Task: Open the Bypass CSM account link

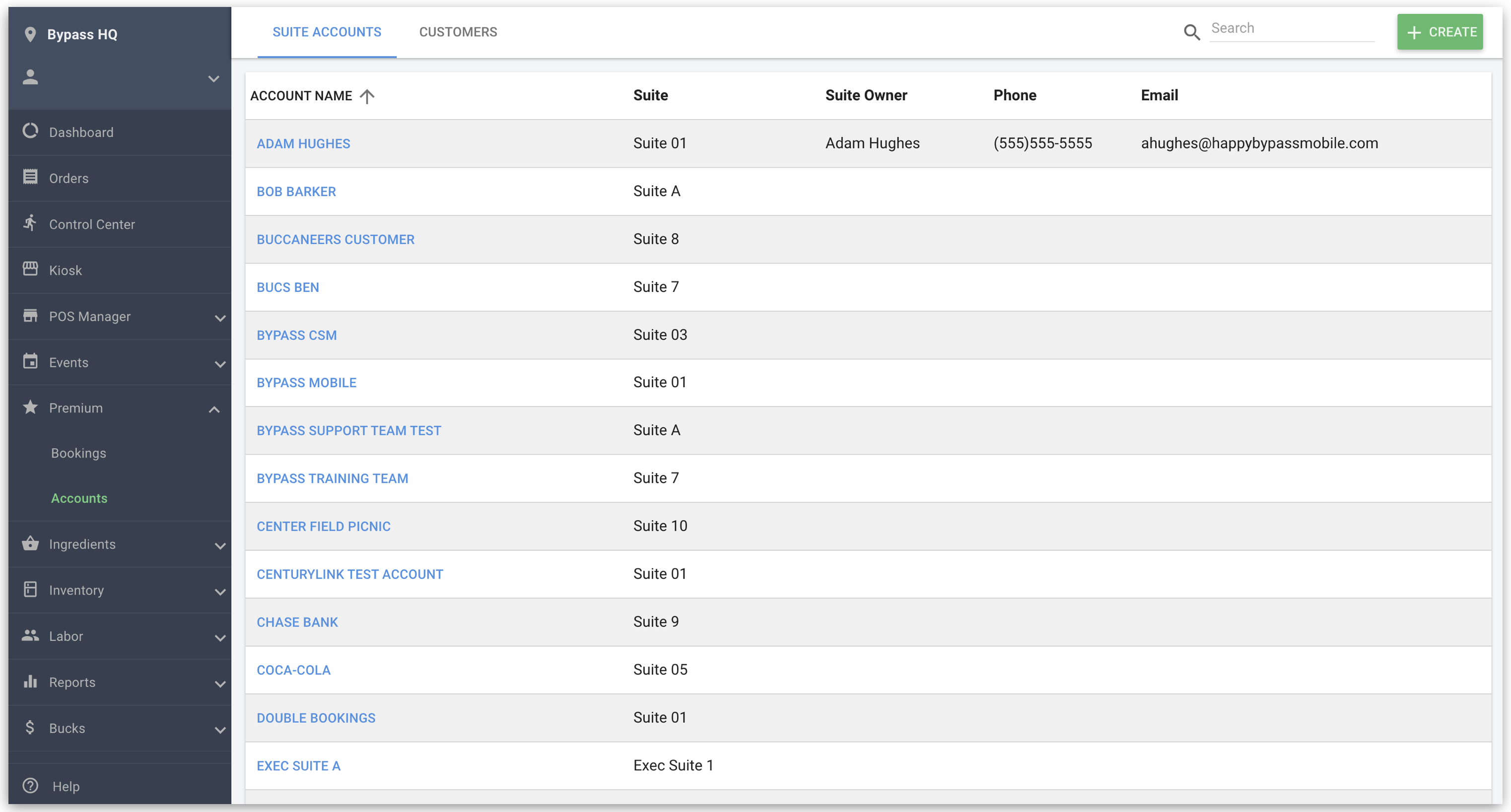Action: coord(297,336)
